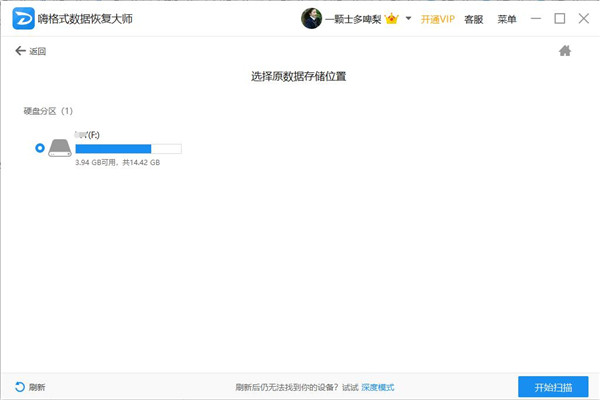The image size is (600, 400).
Task: Open the 菜单 menu
Action: coord(507,19)
